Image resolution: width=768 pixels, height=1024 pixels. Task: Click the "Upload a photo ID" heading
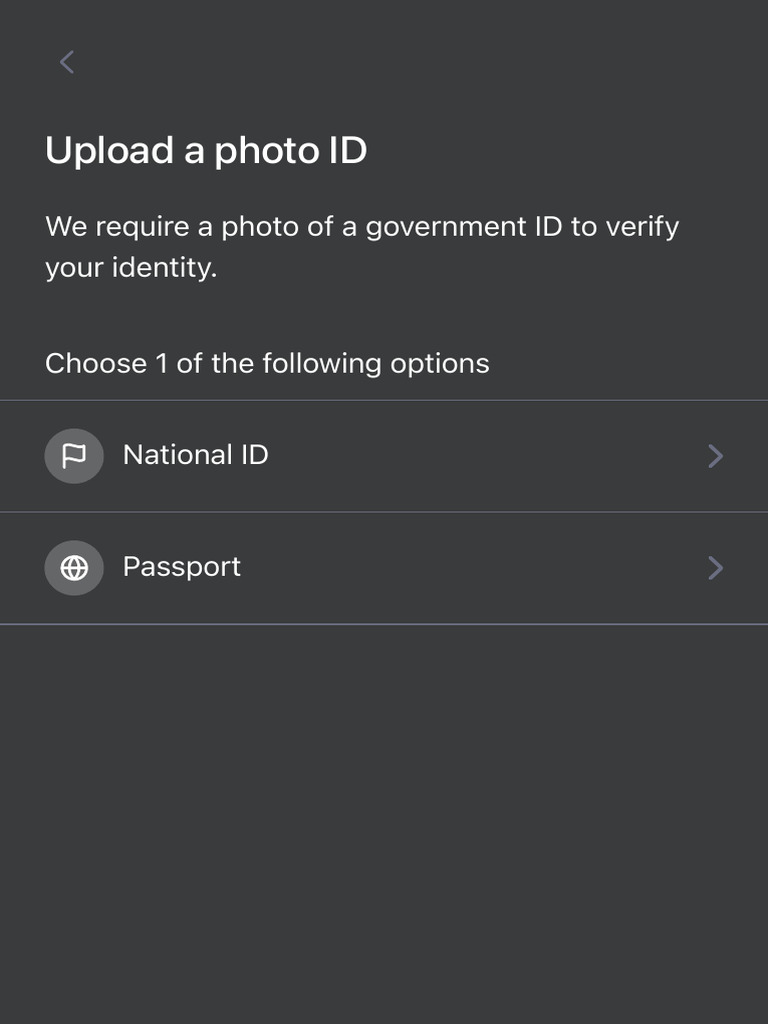point(206,151)
